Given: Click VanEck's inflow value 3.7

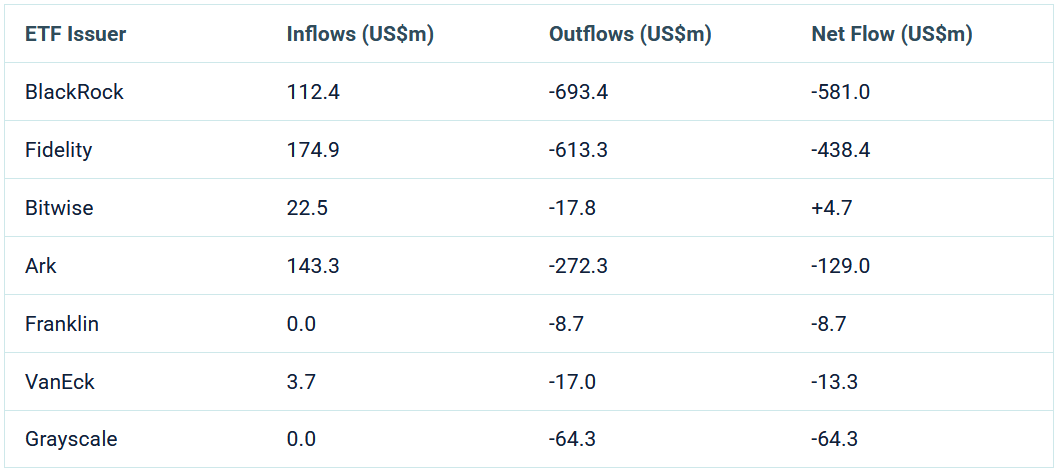Looking at the screenshot, I should [x=301, y=381].
